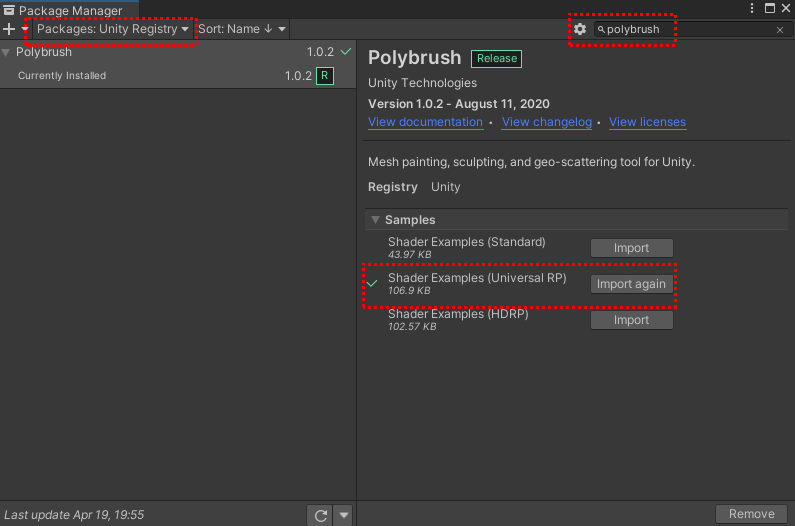795x526 pixels.
Task: Maximize the Package Manager window
Action: pos(770,8)
